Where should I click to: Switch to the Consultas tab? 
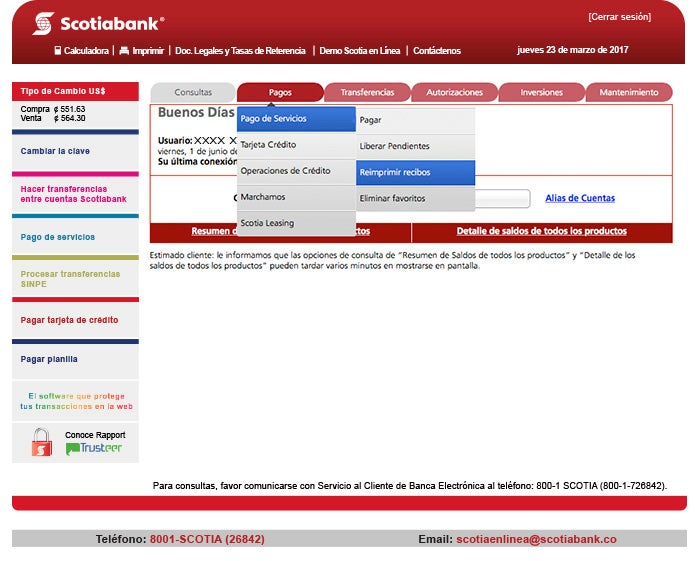[x=193, y=92]
